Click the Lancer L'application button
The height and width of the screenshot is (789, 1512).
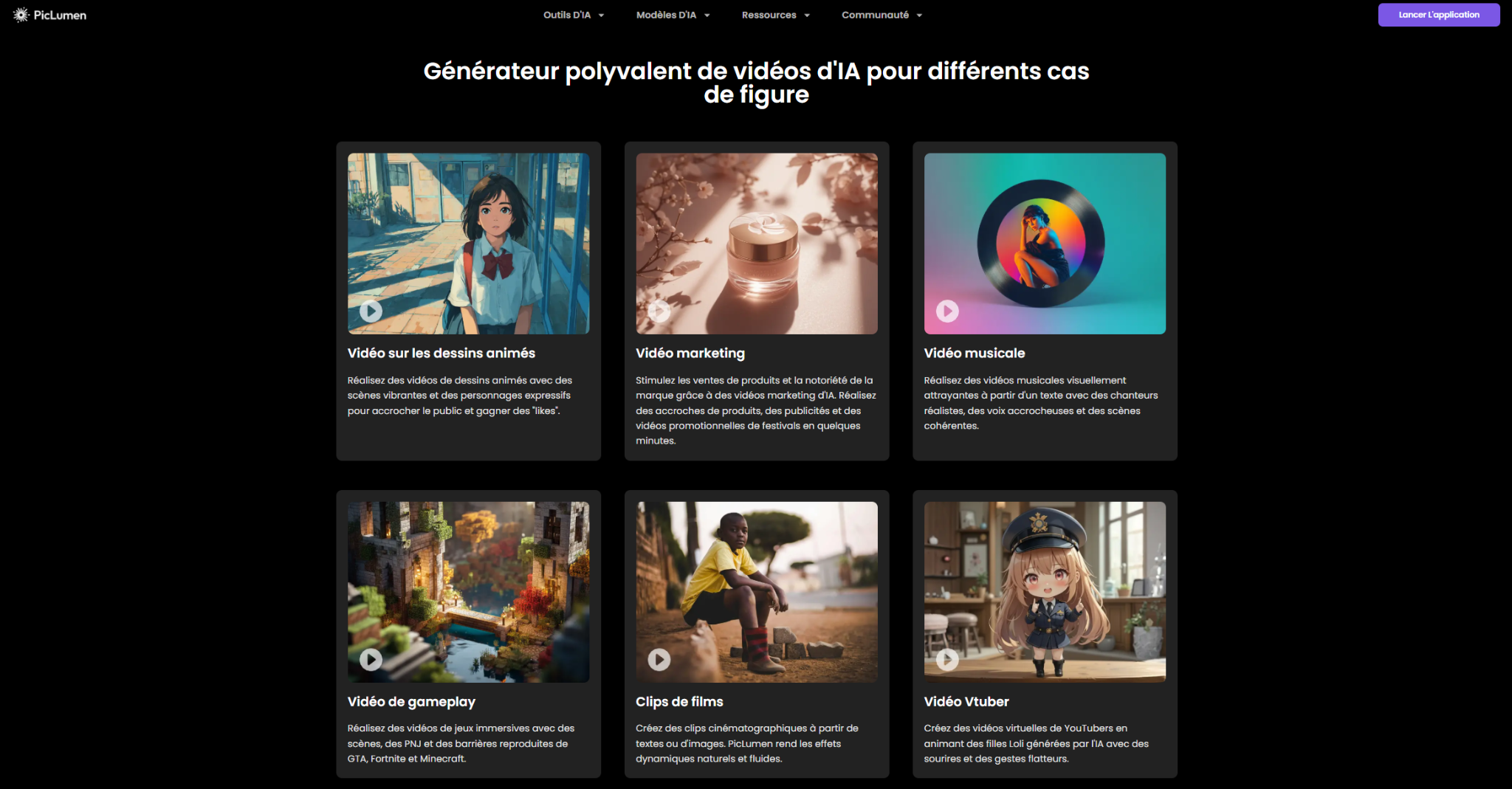(1438, 15)
